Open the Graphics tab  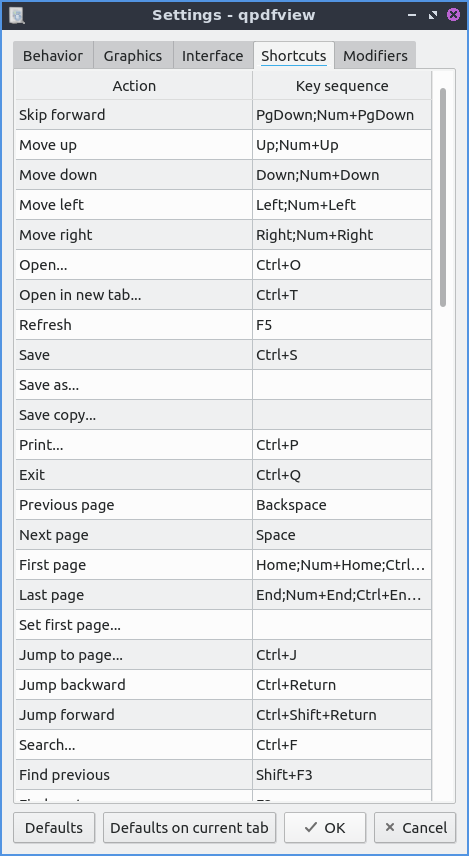click(133, 56)
